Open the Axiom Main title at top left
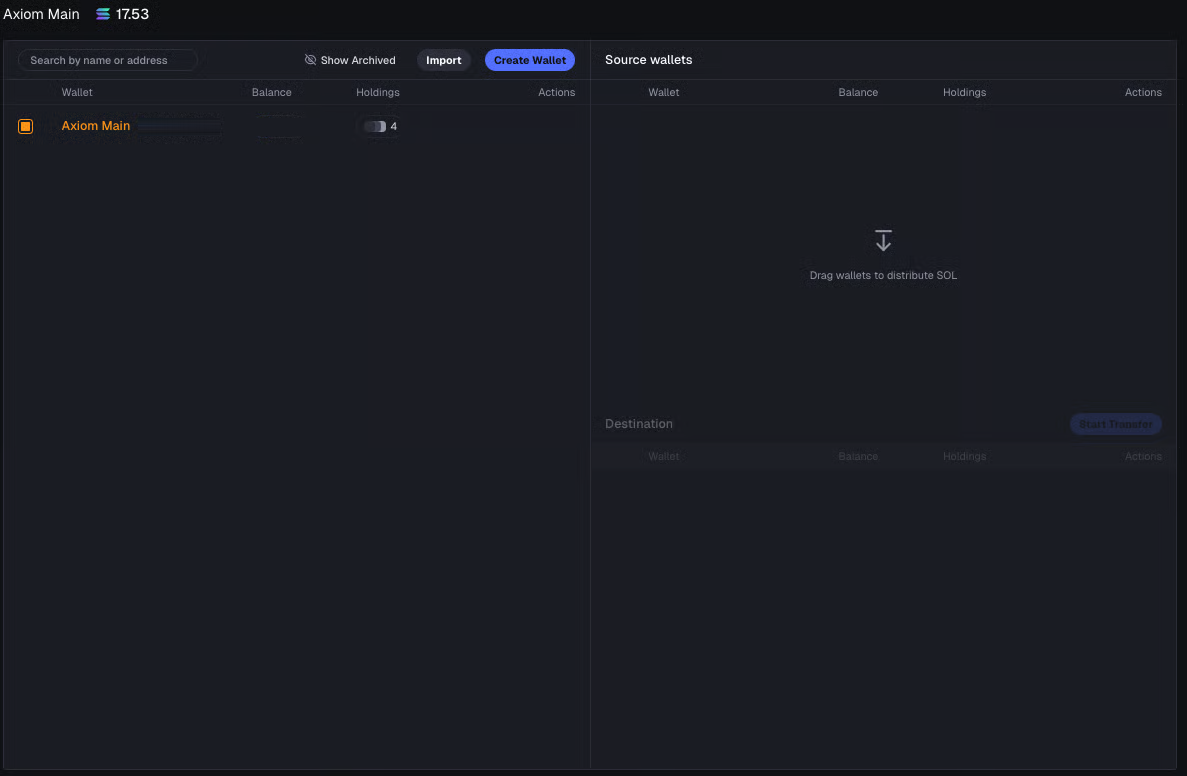 coord(41,14)
